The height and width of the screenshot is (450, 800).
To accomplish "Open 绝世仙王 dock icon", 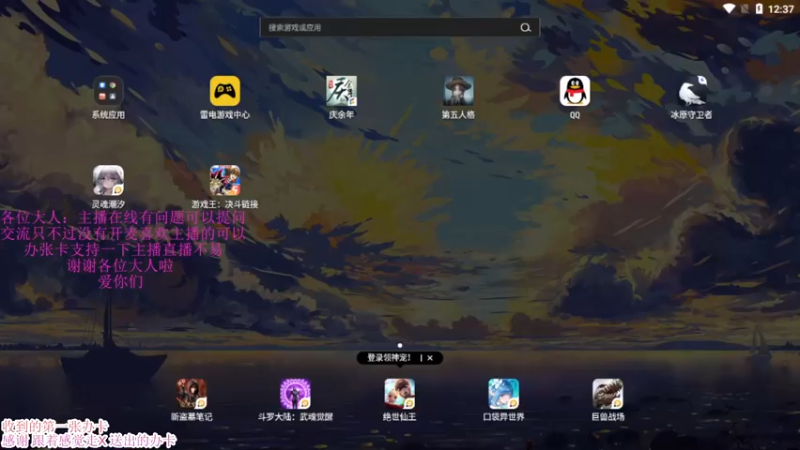I will coord(399,394).
